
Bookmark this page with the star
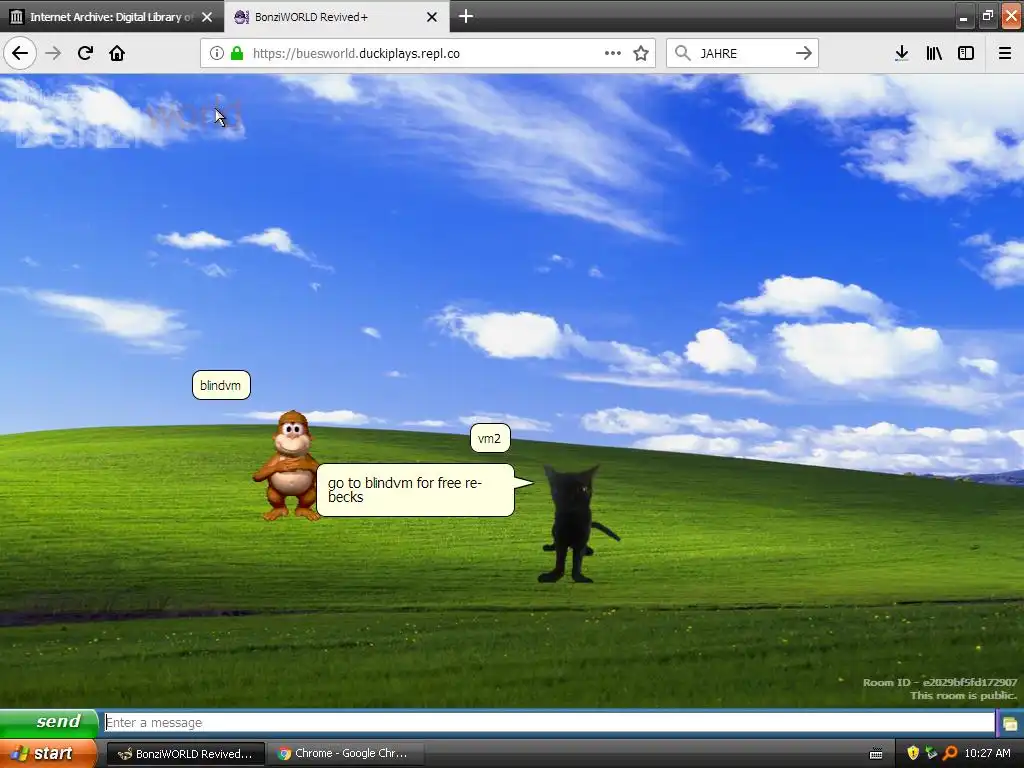click(x=641, y=53)
